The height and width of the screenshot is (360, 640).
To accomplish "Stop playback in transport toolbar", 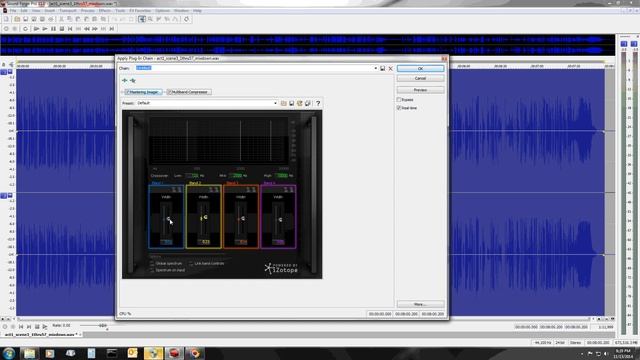I will (x=62, y=29).
